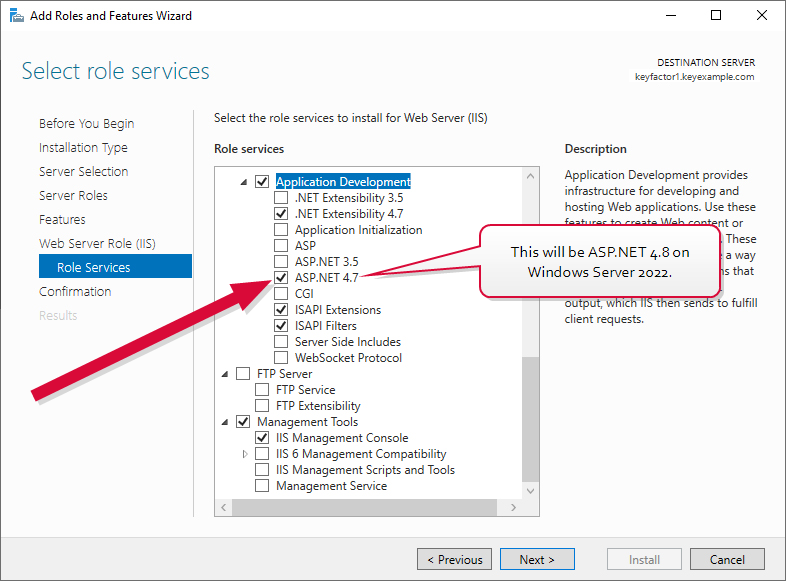Enable the ASP.NET 3.5 checkbox

tap(282, 262)
